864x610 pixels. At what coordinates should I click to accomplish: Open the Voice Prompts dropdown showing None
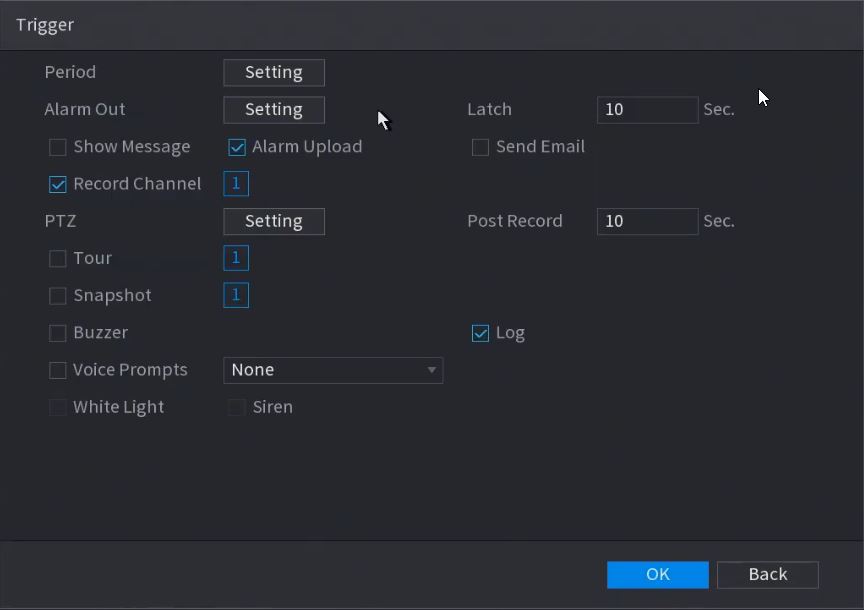(333, 370)
